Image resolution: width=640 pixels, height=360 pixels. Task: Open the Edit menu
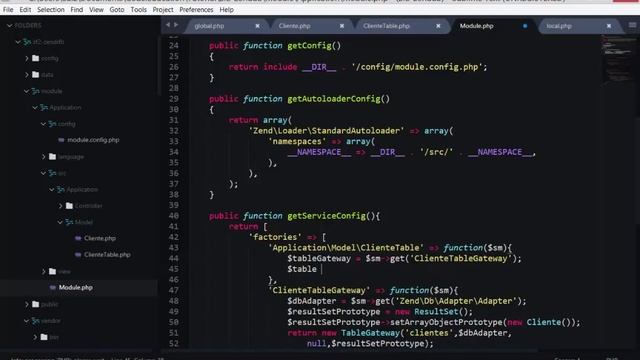coord(25,9)
